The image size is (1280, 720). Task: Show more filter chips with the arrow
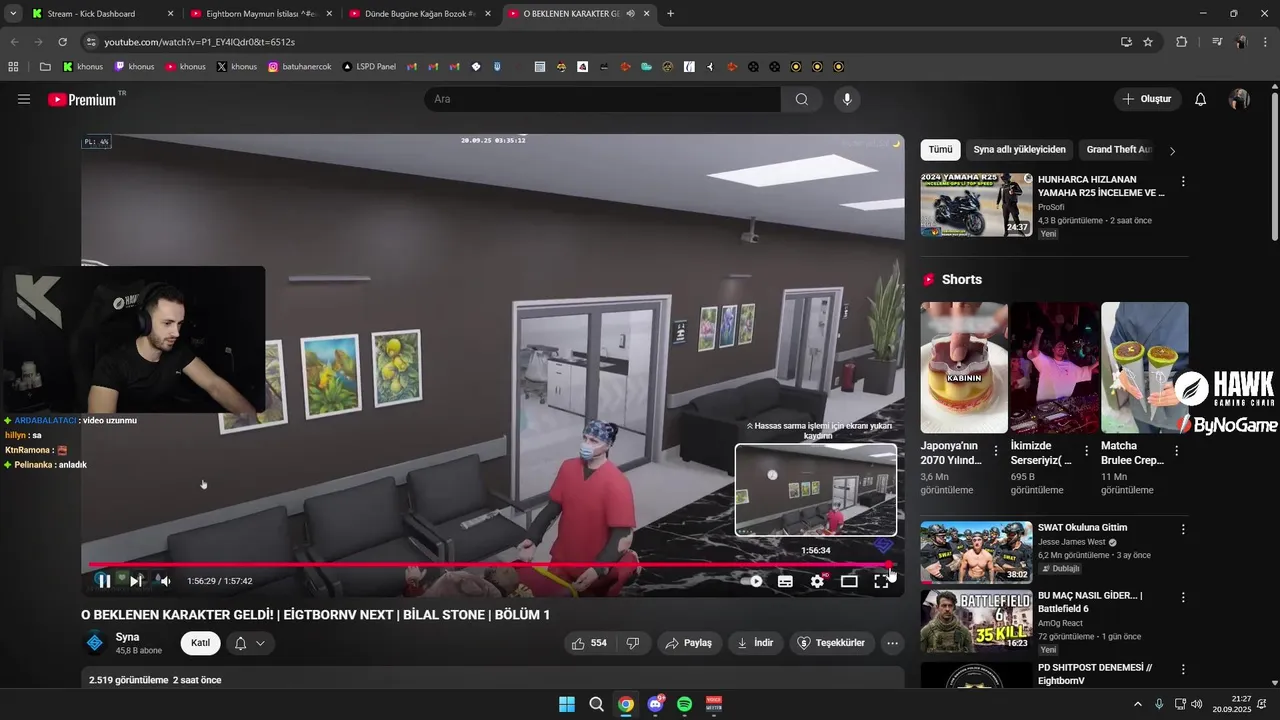point(1172,150)
